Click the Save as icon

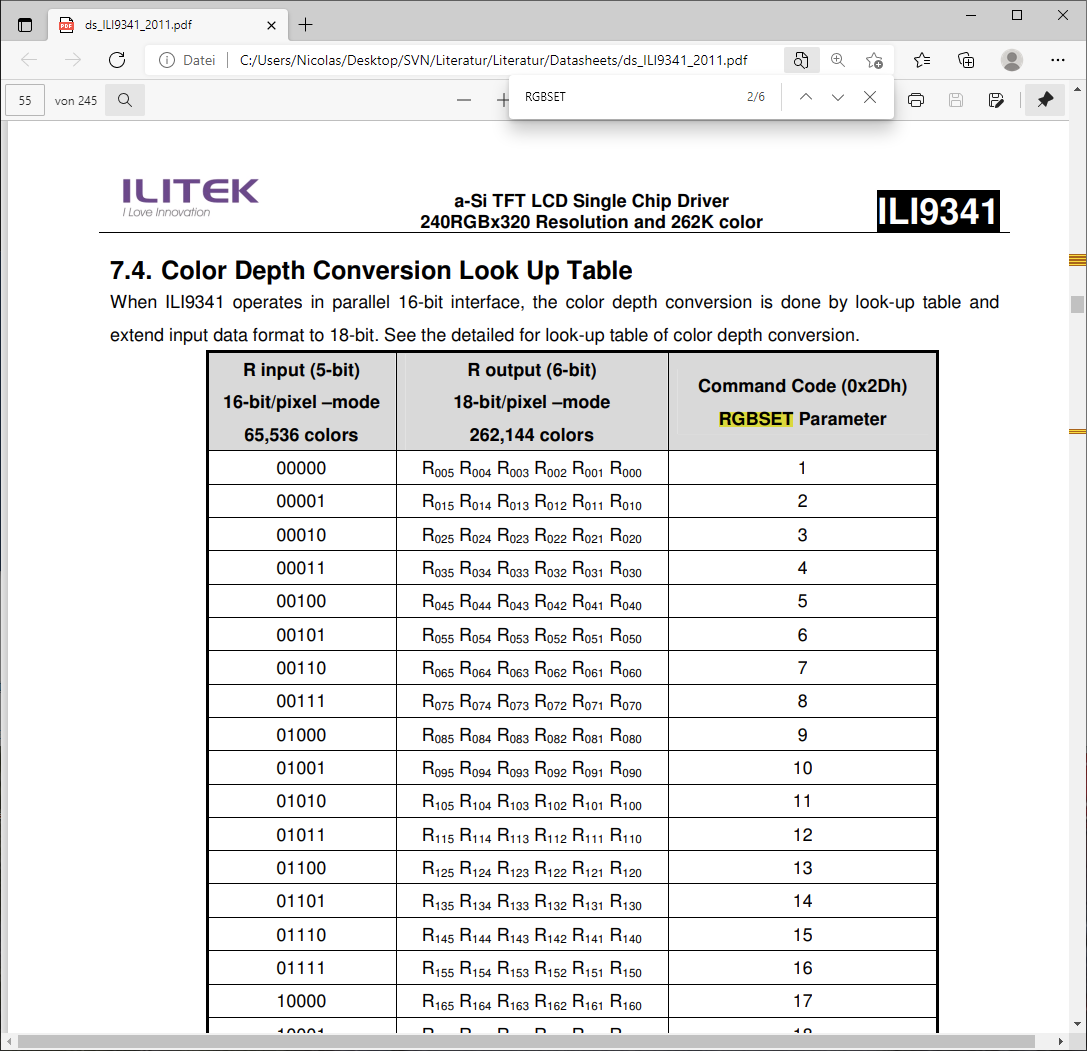(x=996, y=101)
